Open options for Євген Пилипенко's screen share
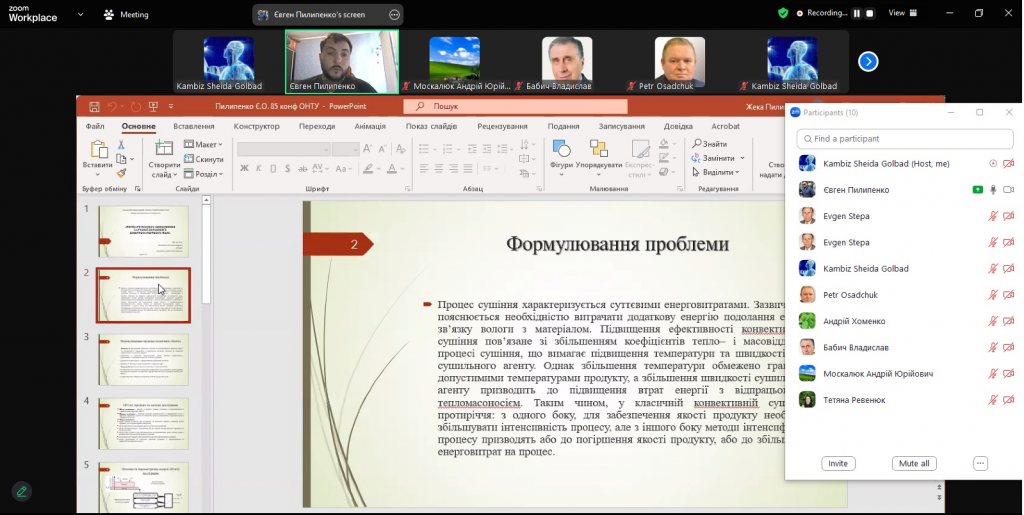Image resolution: width=1024 pixels, height=515 pixels. (x=394, y=14)
